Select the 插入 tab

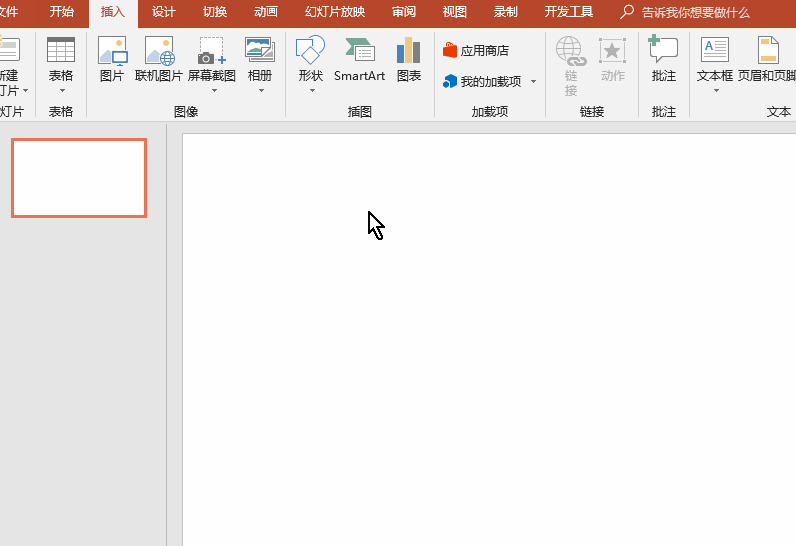[113, 12]
